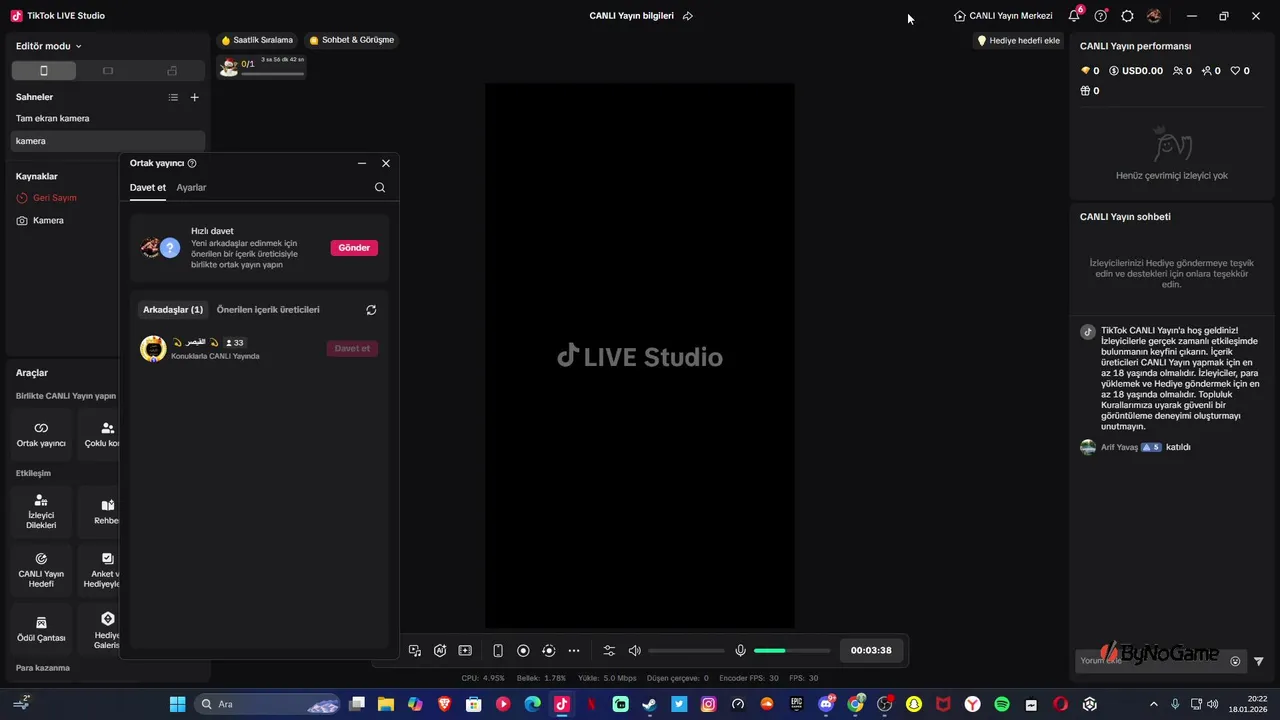Open the Rehber tool tile

click(100, 512)
